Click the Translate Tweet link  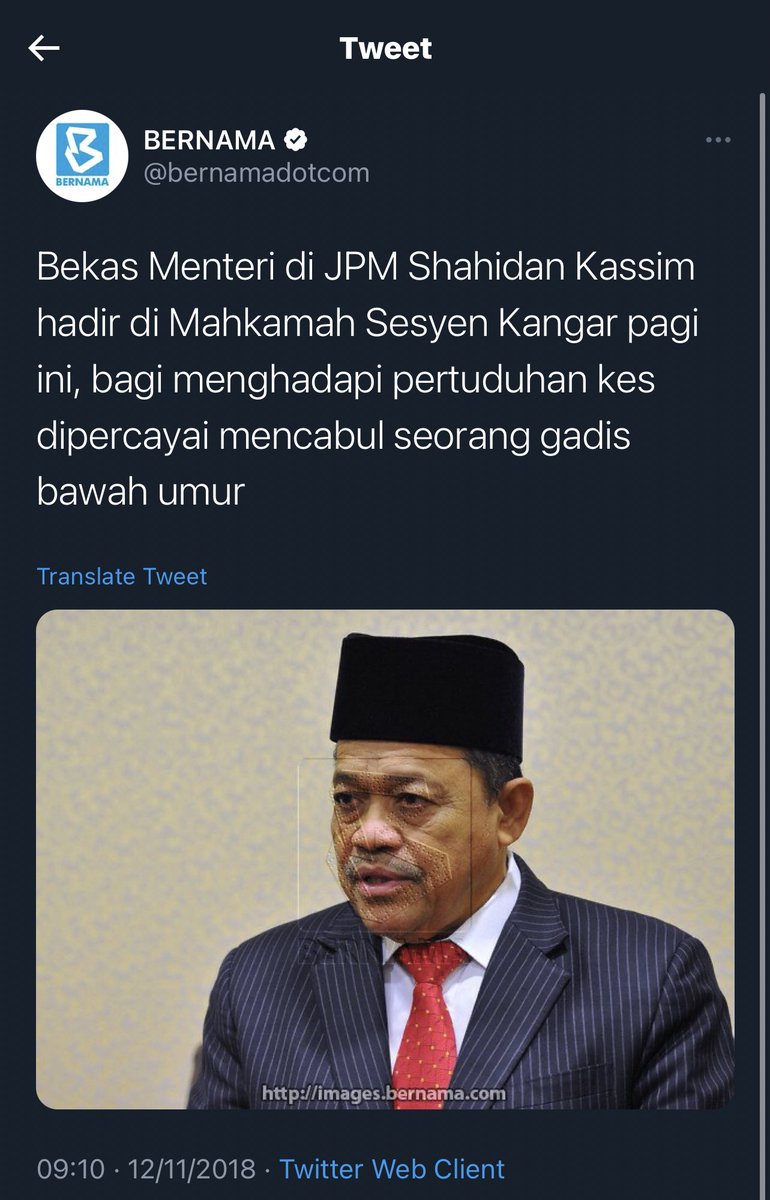(122, 576)
